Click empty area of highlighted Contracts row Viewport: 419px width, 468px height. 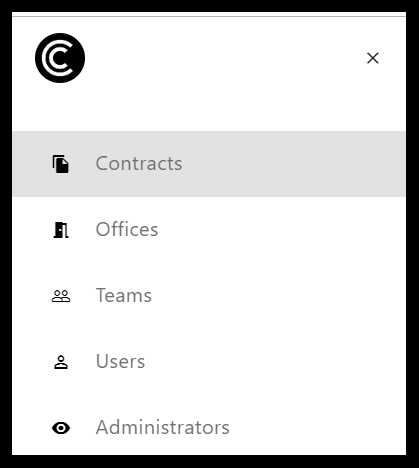[293, 164]
